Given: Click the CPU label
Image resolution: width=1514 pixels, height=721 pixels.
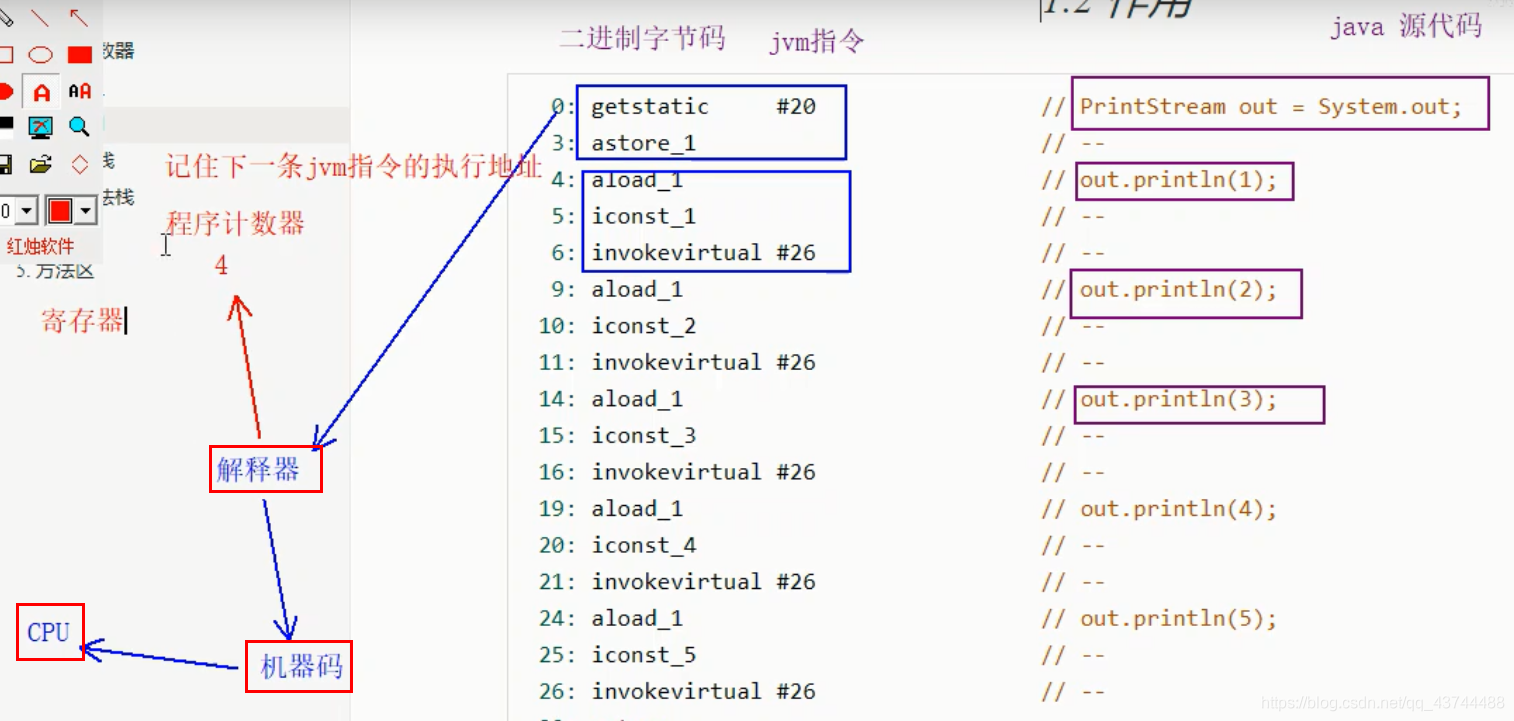Looking at the screenshot, I should [x=48, y=632].
